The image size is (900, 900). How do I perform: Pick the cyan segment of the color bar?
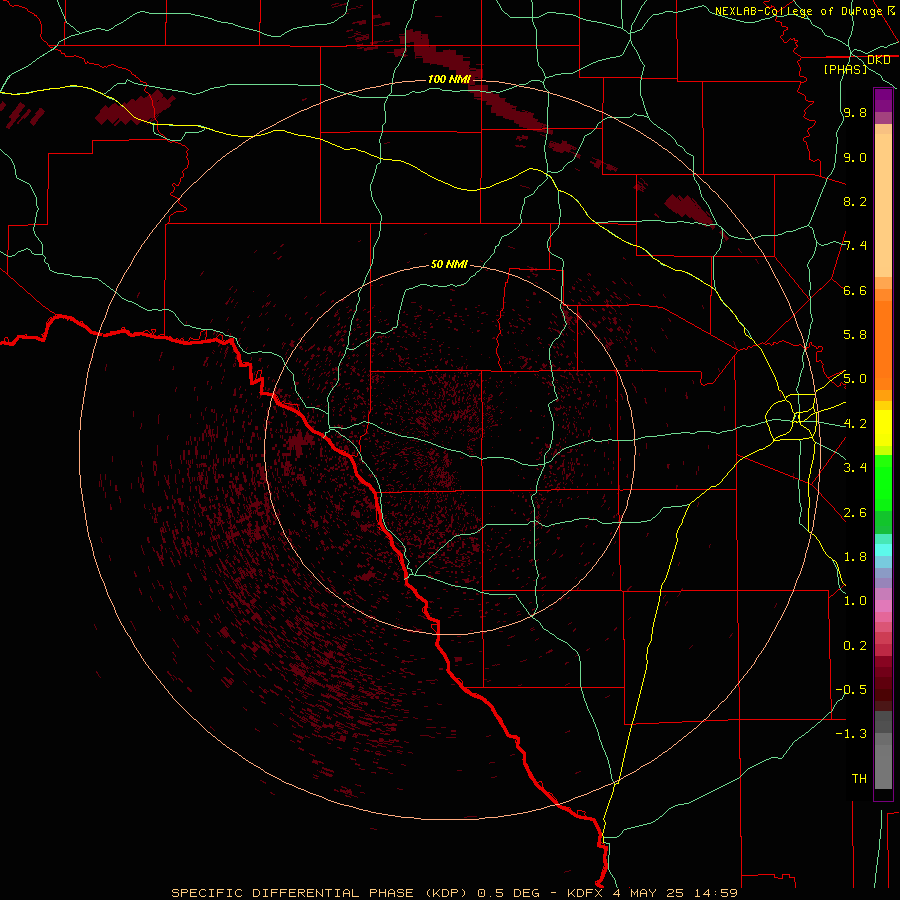coord(883,550)
